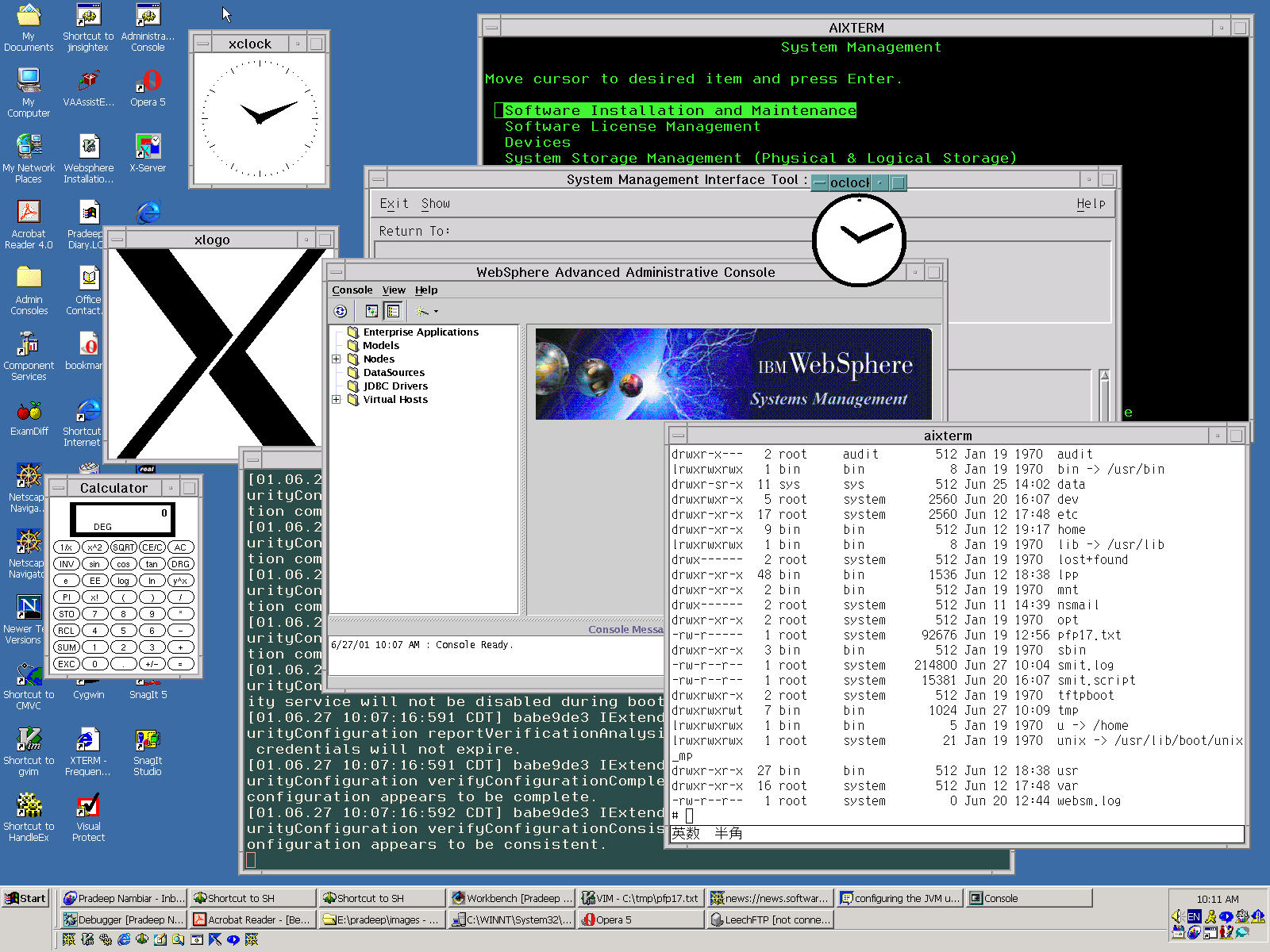Launch SnagIt Studio from the desktop
This screenshot has width=1270, height=952.
(x=147, y=742)
